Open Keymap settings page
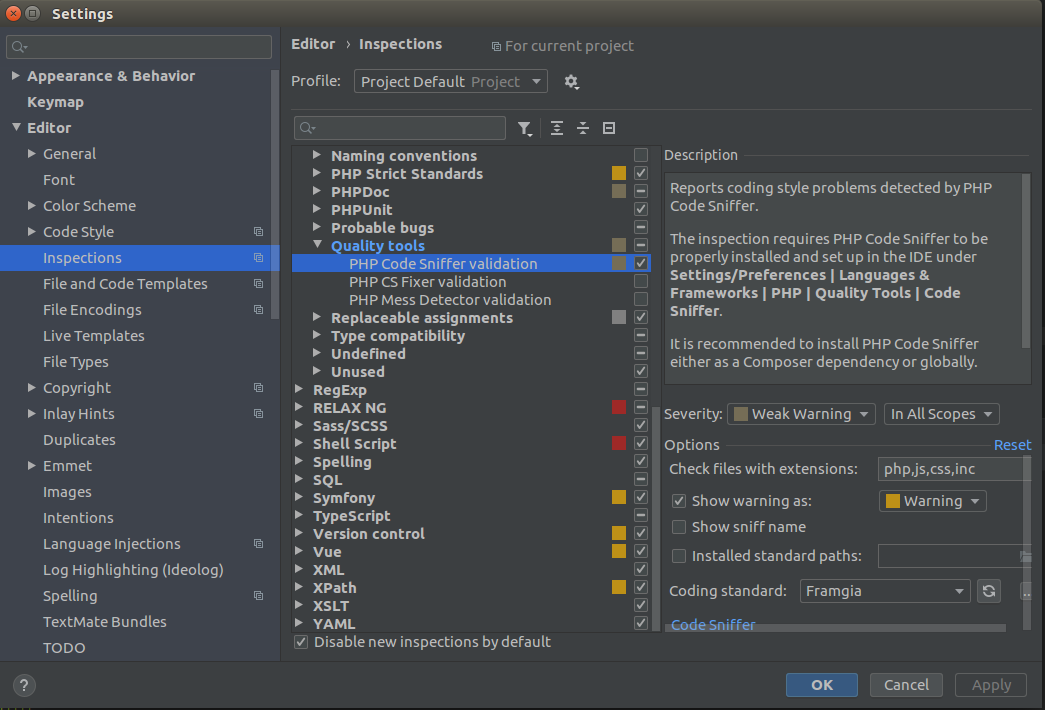 coord(55,102)
